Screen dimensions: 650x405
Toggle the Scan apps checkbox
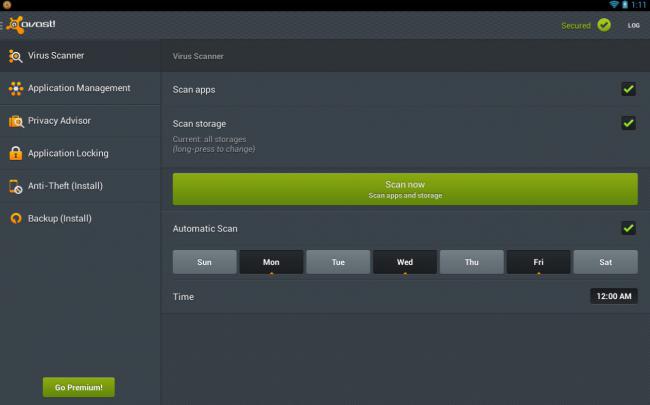[628, 89]
